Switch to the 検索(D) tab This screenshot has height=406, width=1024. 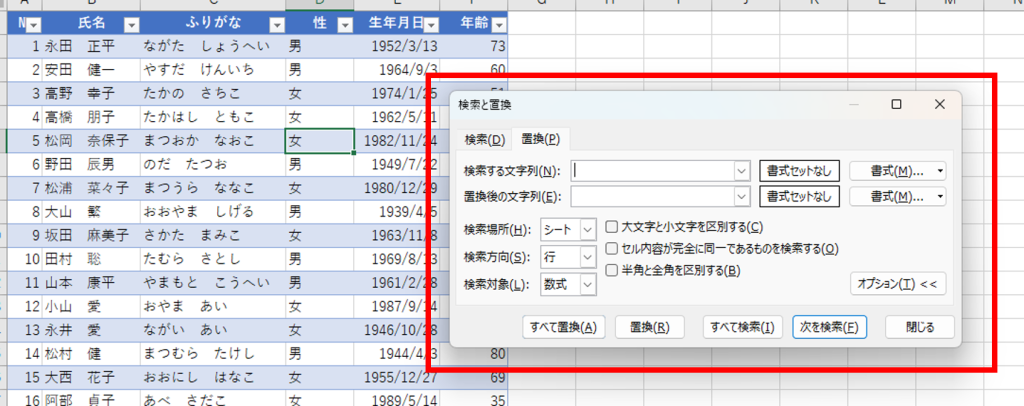click(484, 139)
